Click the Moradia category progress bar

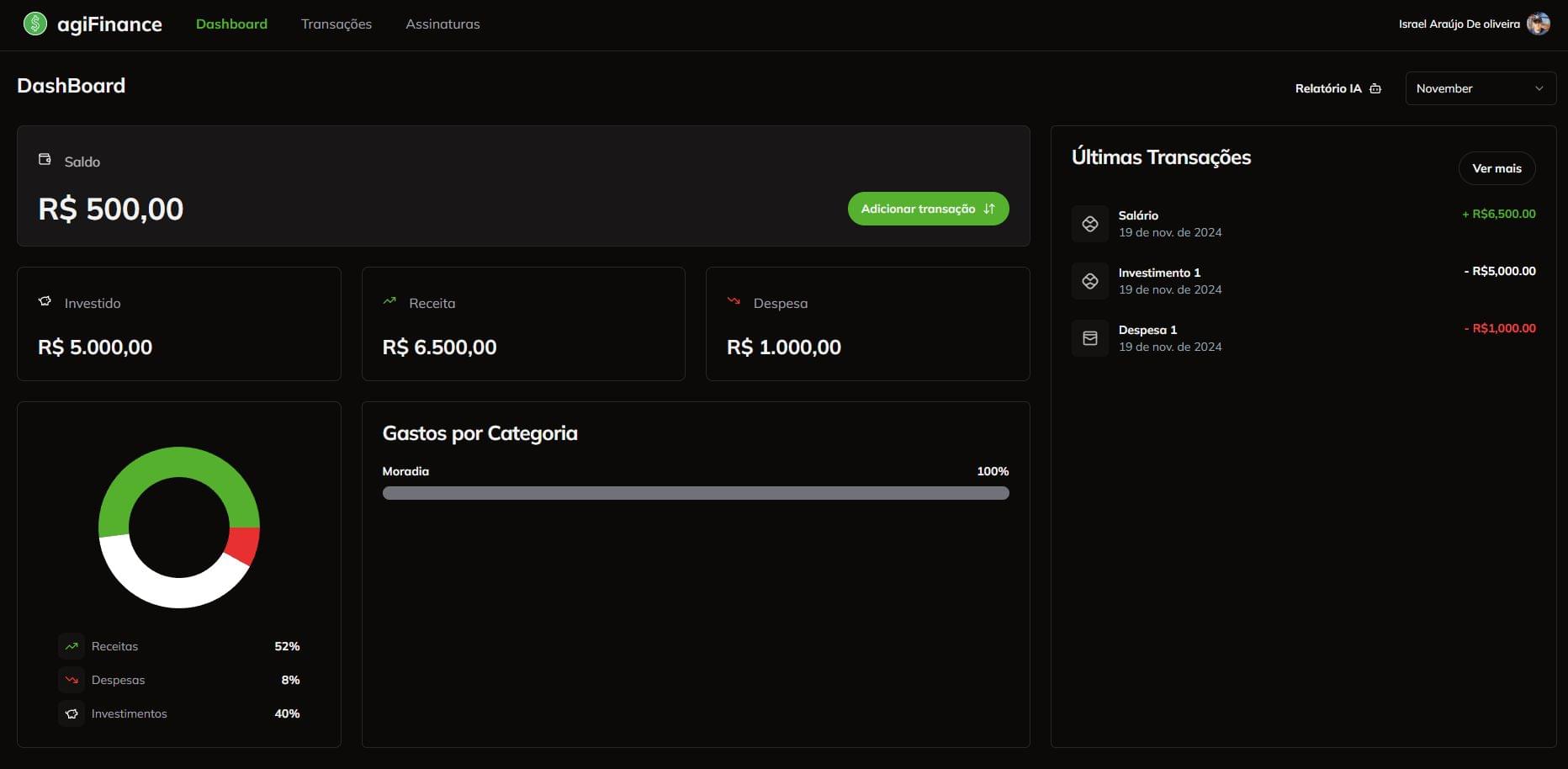(695, 493)
